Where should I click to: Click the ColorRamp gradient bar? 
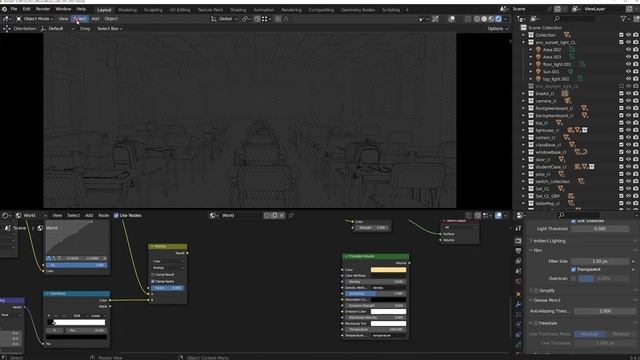[x=76, y=322]
